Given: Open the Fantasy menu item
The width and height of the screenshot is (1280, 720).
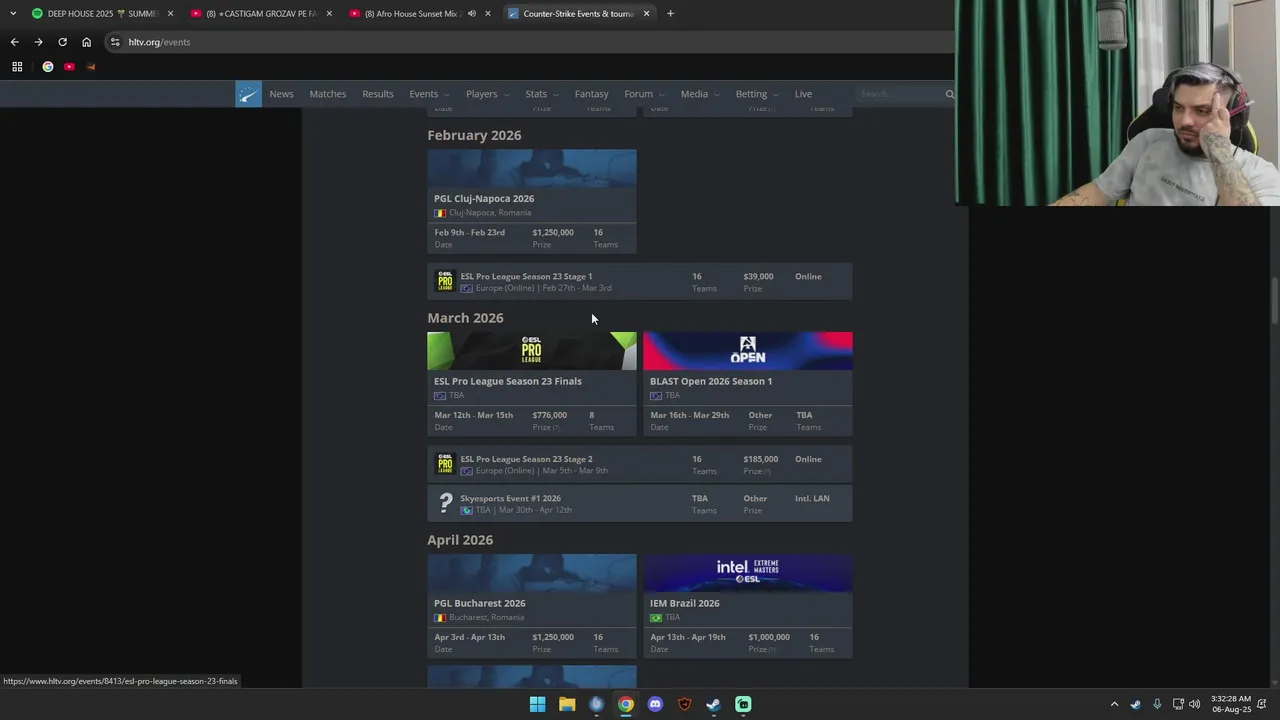Looking at the screenshot, I should 591,94.
